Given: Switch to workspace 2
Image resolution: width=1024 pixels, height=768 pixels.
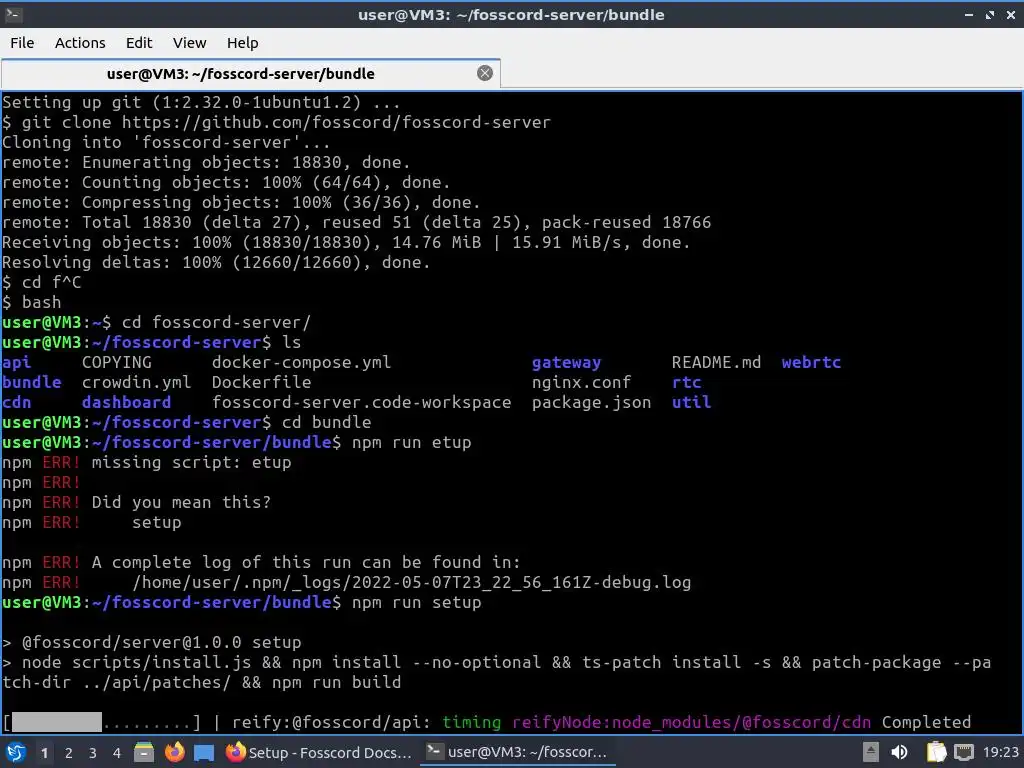Looking at the screenshot, I should tap(69, 753).
